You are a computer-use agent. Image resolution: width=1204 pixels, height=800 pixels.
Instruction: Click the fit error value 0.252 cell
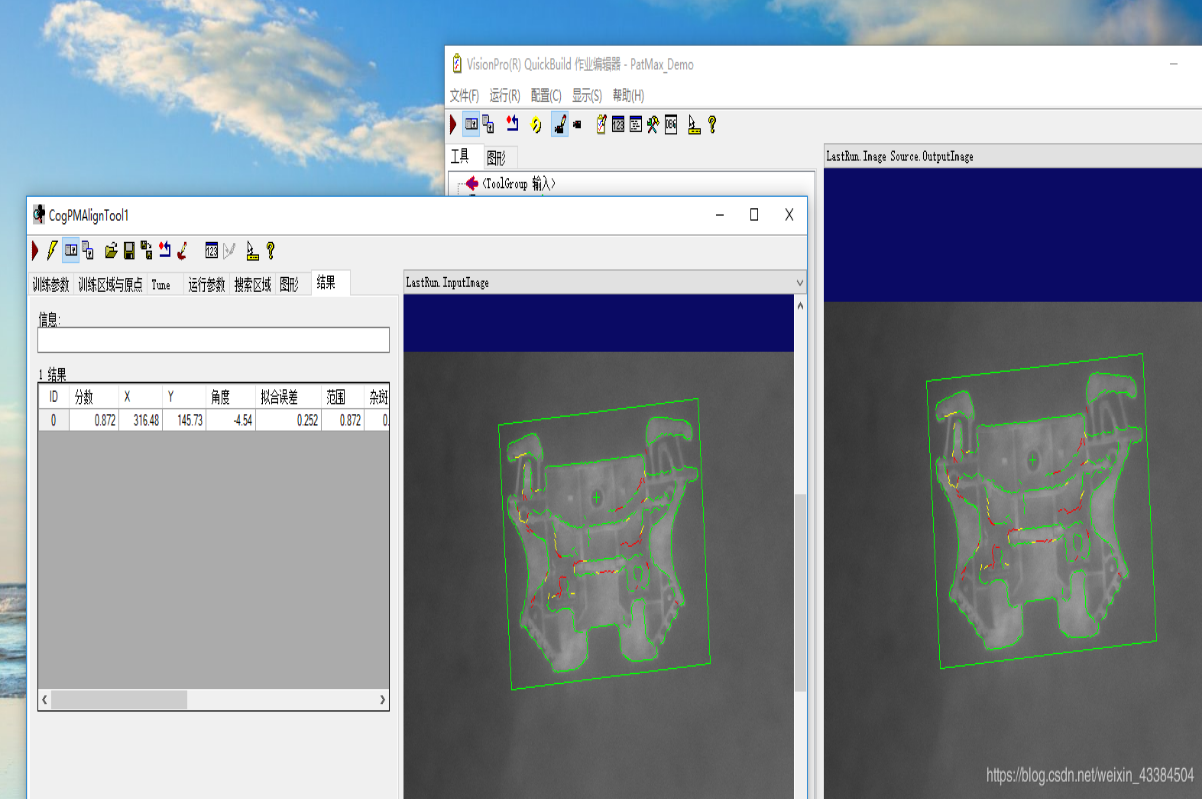point(288,420)
